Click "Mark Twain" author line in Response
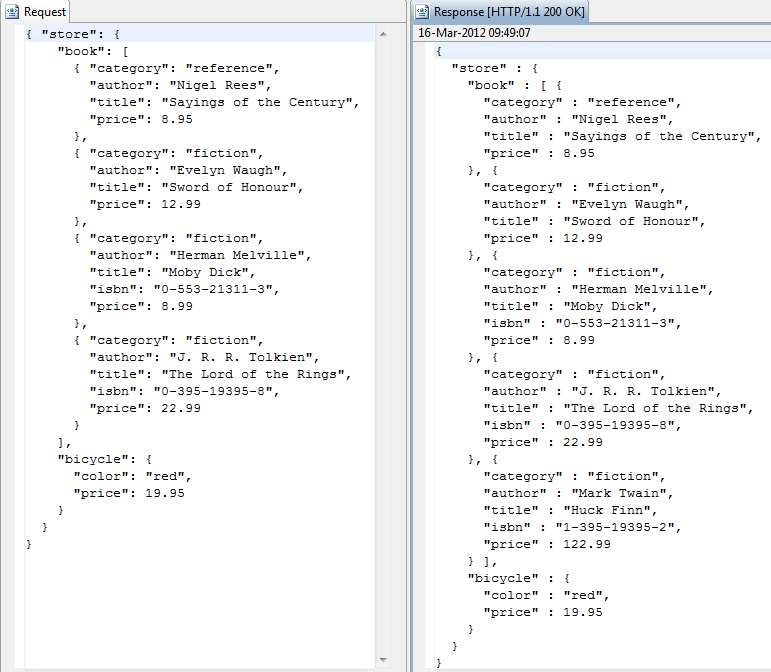 pos(579,494)
